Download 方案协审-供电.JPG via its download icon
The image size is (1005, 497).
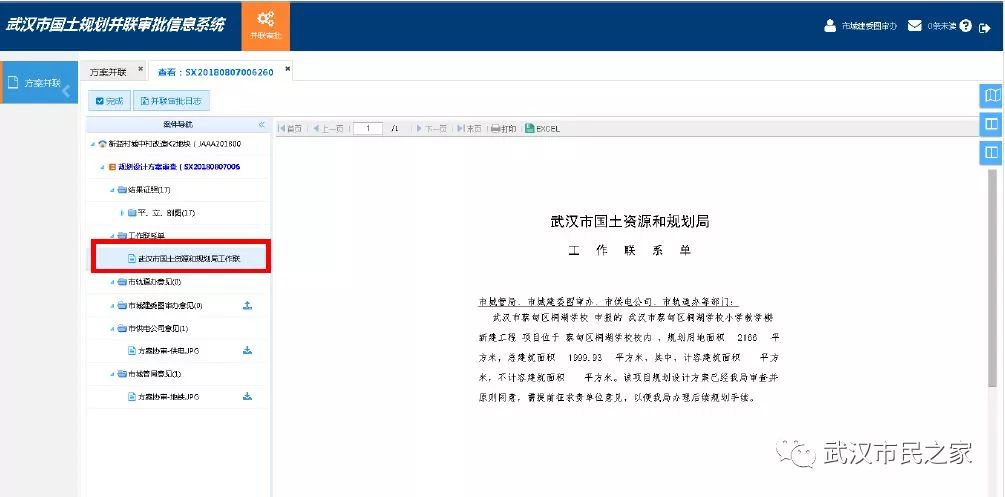[x=248, y=351]
